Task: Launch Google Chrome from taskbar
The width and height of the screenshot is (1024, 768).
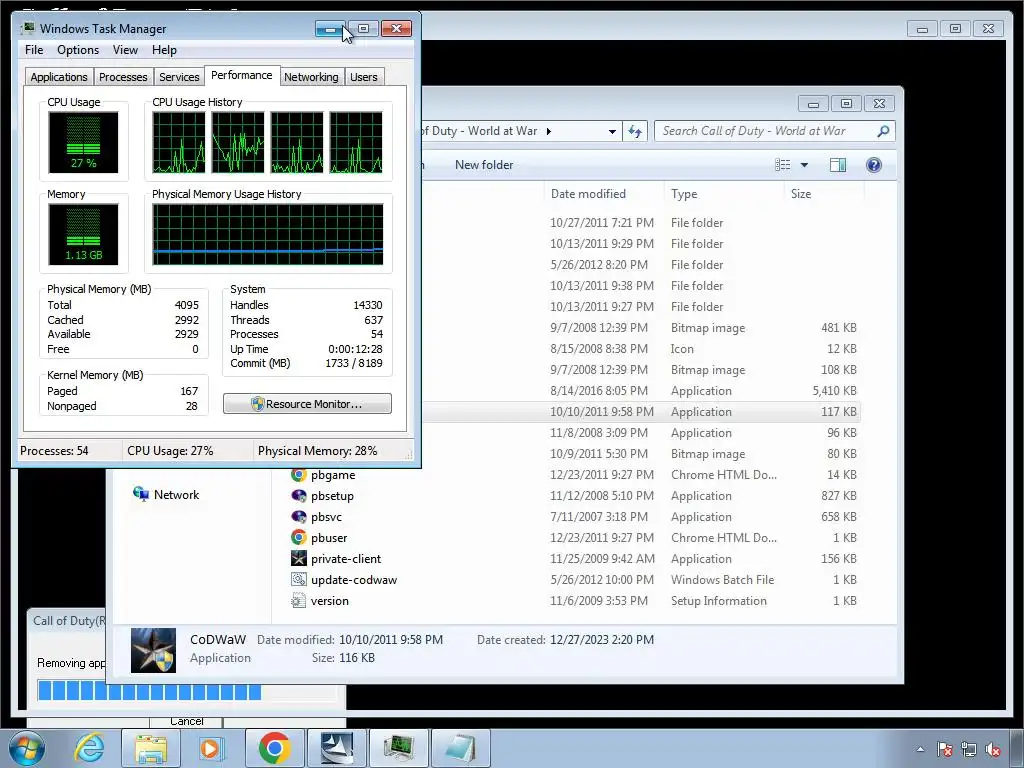Action: pos(274,748)
